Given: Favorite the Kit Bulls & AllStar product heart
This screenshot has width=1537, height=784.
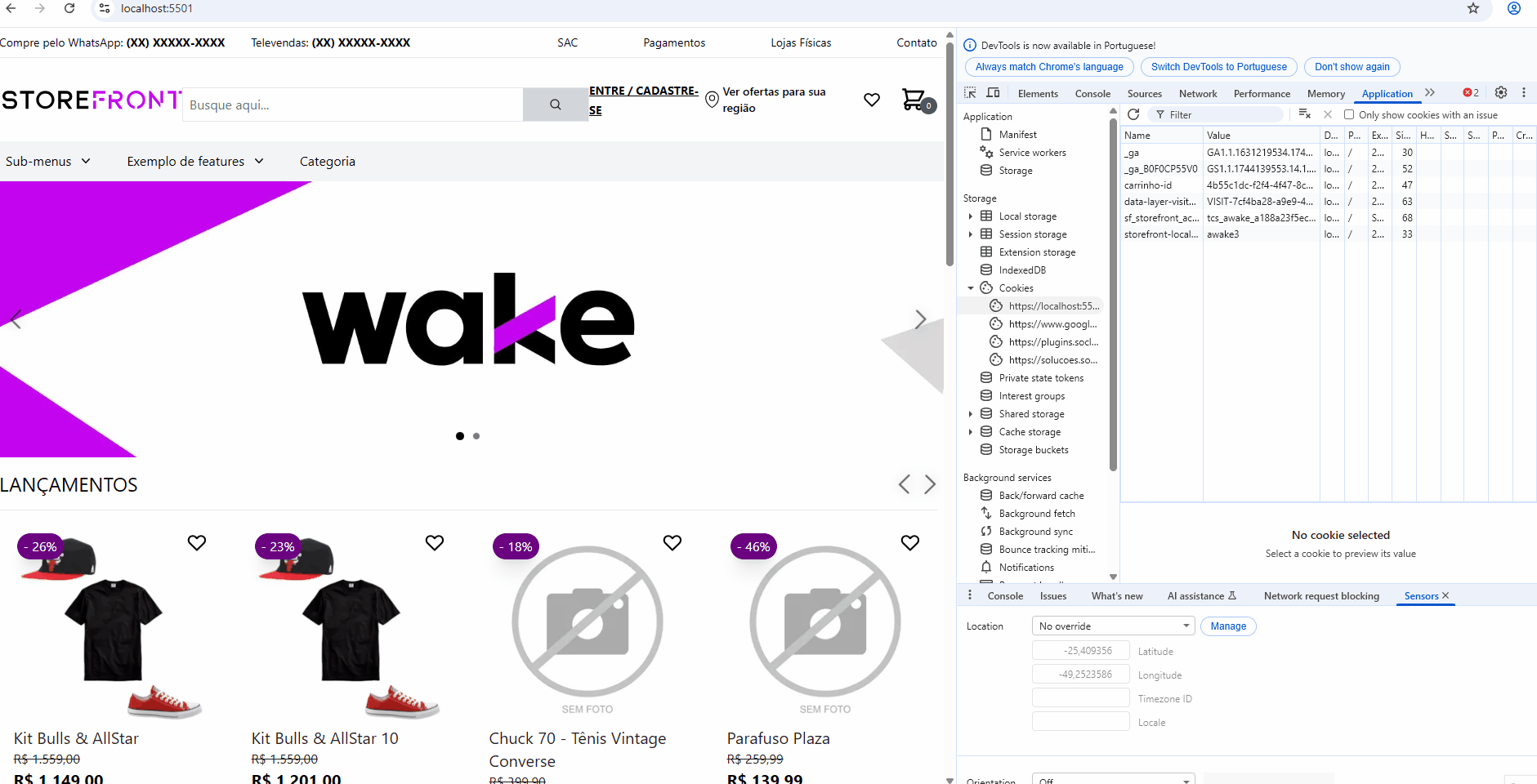Looking at the screenshot, I should (x=197, y=542).
